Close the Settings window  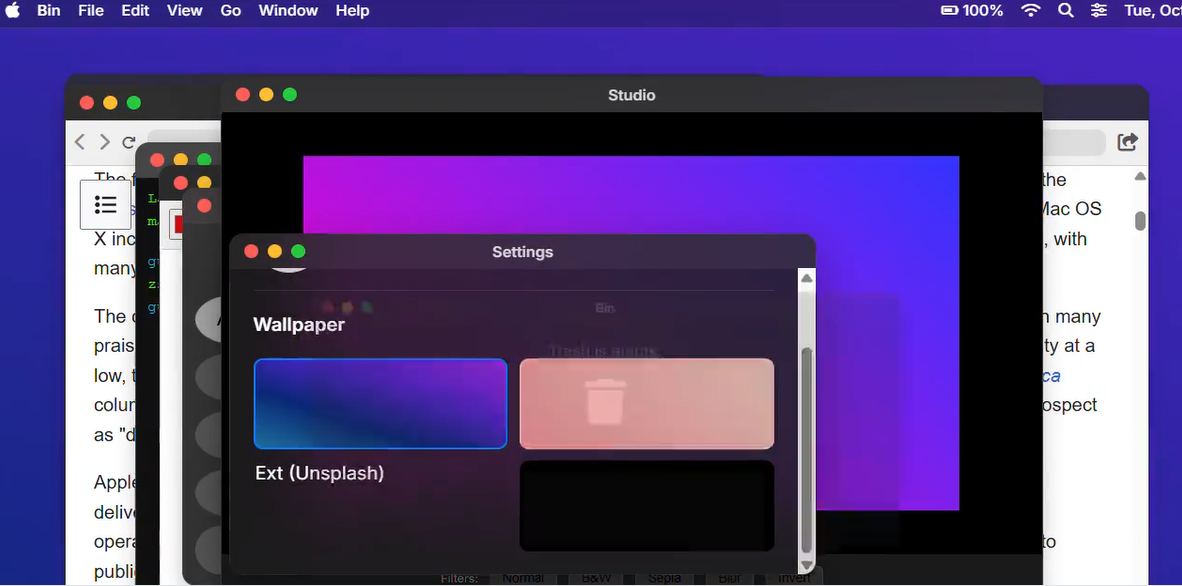tap(252, 251)
